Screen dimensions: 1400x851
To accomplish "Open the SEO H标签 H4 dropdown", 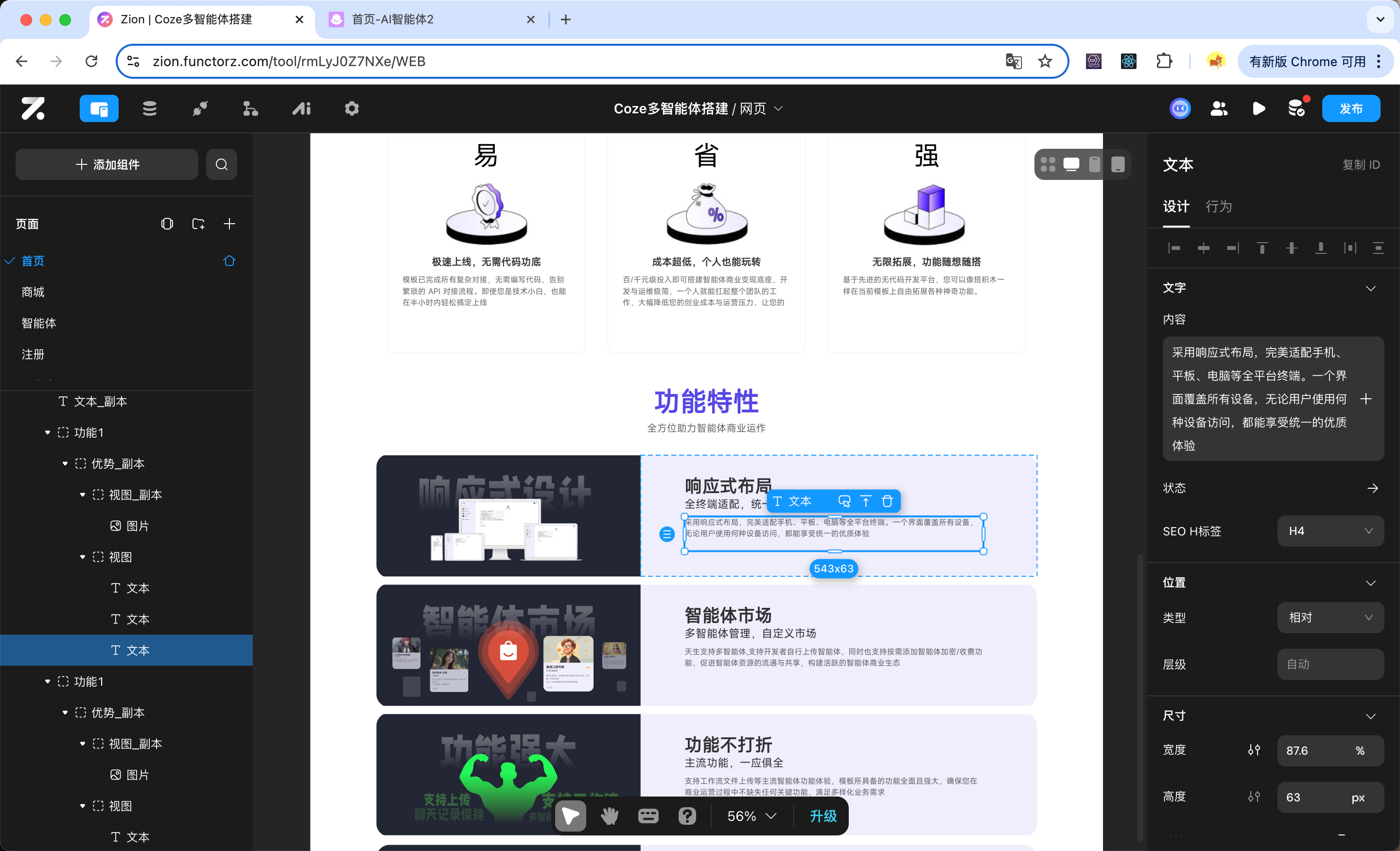I will [x=1330, y=531].
